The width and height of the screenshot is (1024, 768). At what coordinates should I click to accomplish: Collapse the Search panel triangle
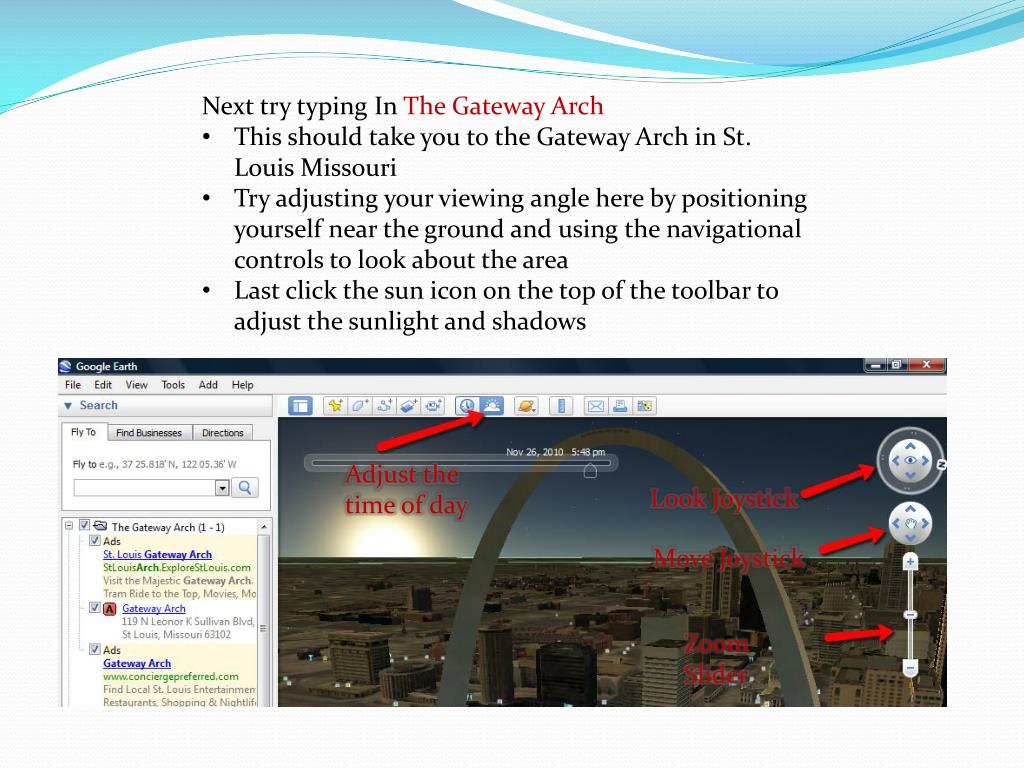(x=68, y=406)
